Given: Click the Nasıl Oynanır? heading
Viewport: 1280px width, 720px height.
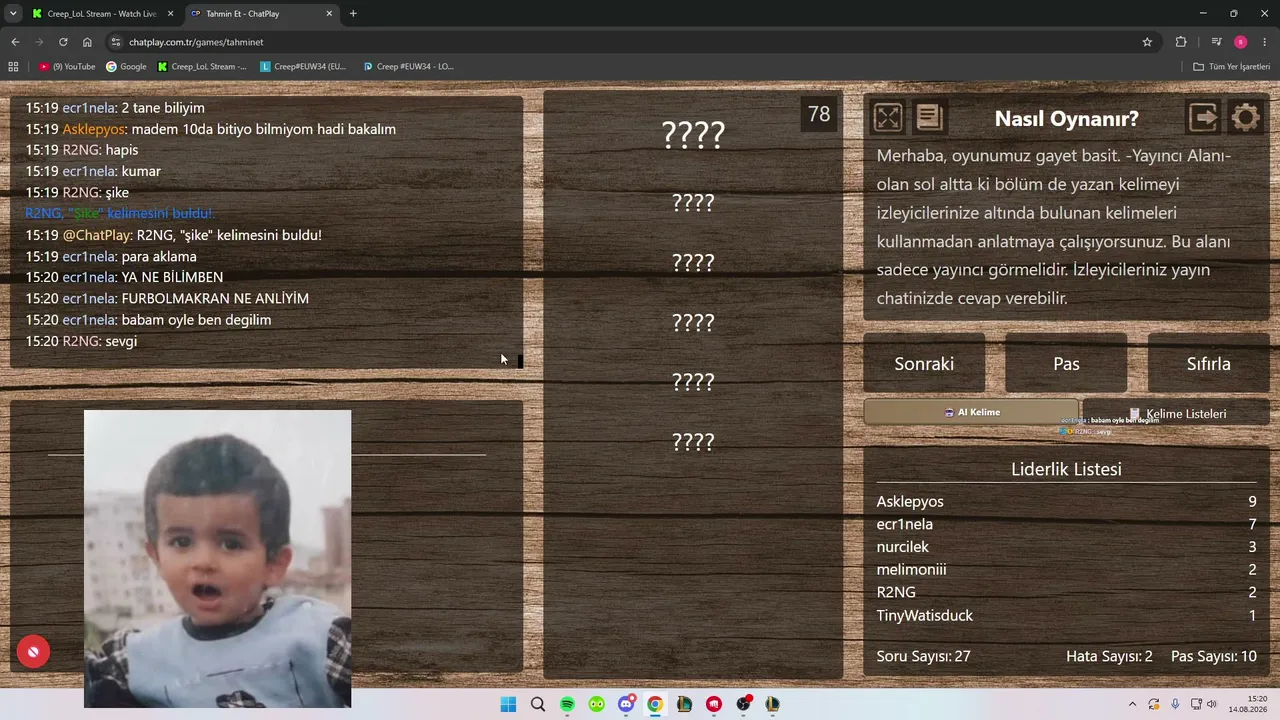Looking at the screenshot, I should [x=1066, y=118].
